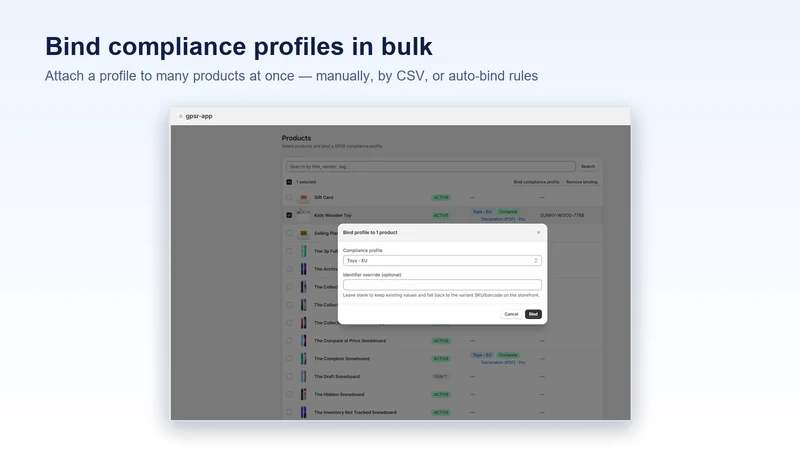Check The Complete Snowboard checkbox
Image resolution: width=800 pixels, height=450 pixels.
tap(289, 359)
